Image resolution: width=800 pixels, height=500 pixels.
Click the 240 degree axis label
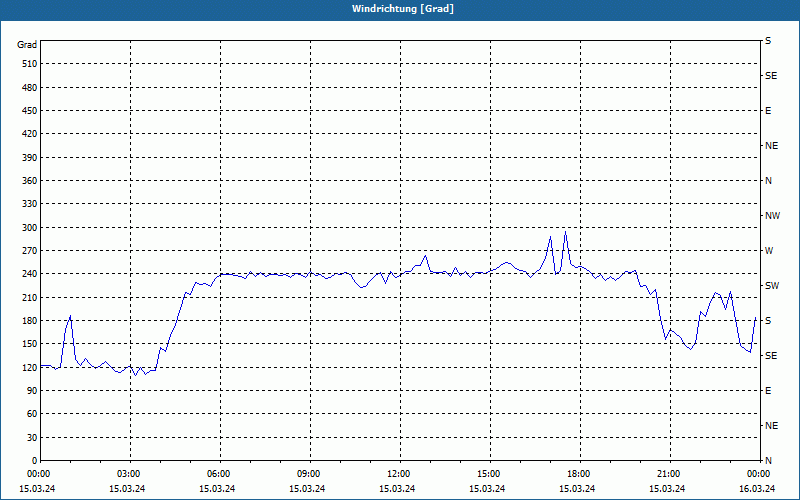tap(30, 274)
